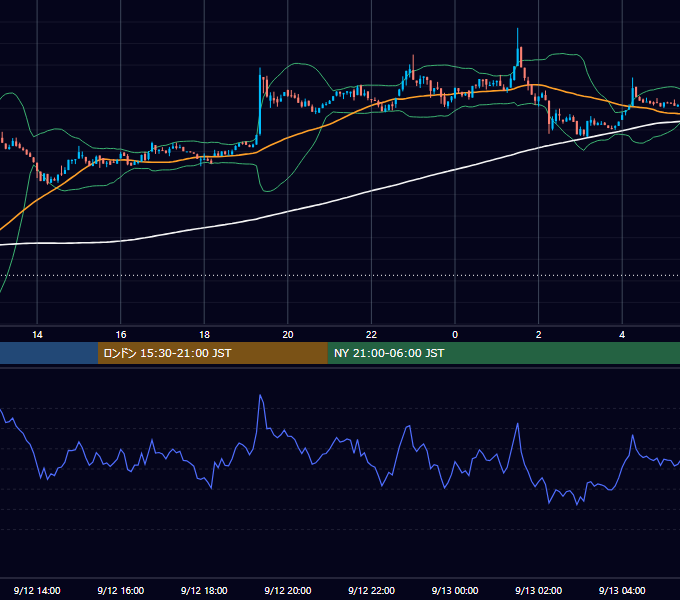This screenshot has width=680, height=600.
Task: Click the hour label 2 on chart axis
Action: tap(539, 335)
